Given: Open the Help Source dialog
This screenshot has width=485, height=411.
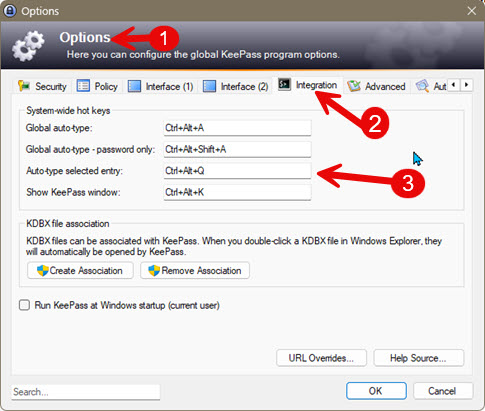Looking at the screenshot, I should coord(418,358).
